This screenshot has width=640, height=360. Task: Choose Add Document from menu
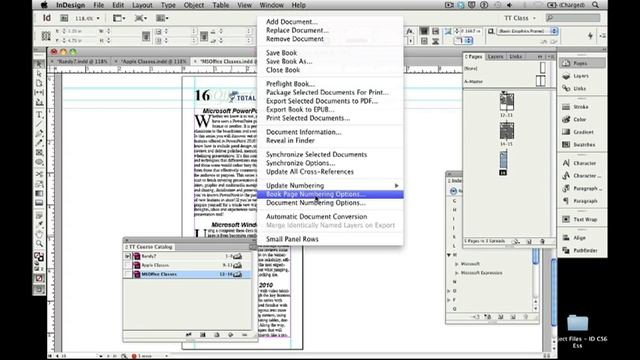pyautogui.click(x=330, y=22)
